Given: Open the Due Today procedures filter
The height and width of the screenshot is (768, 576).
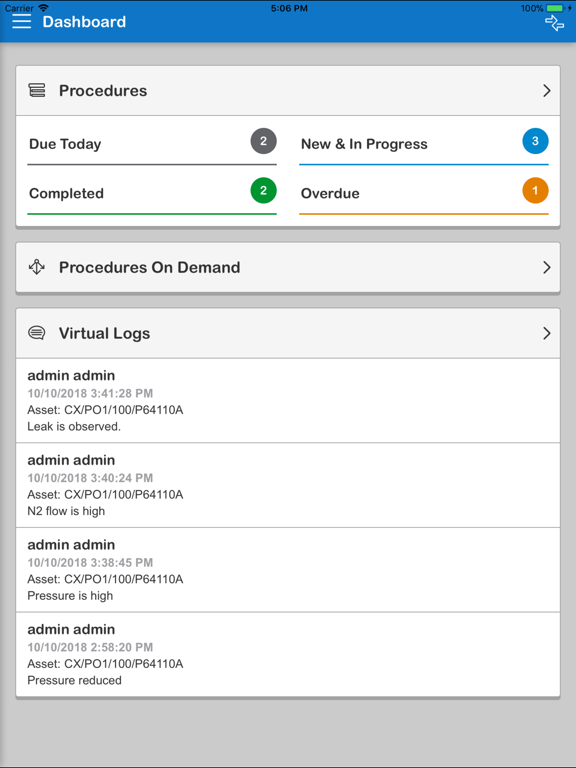Looking at the screenshot, I should tap(152, 144).
